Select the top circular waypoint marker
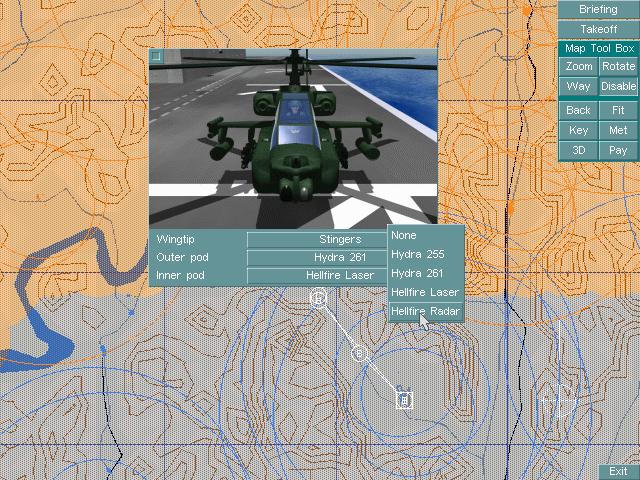The height and width of the screenshot is (480, 640). click(x=319, y=297)
